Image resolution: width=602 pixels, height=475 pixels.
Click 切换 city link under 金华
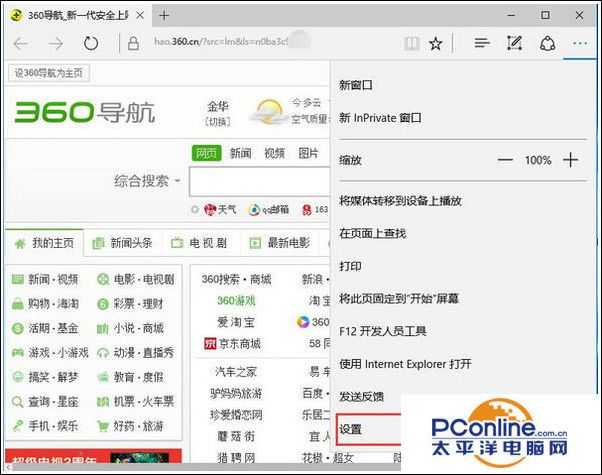coord(218,122)
